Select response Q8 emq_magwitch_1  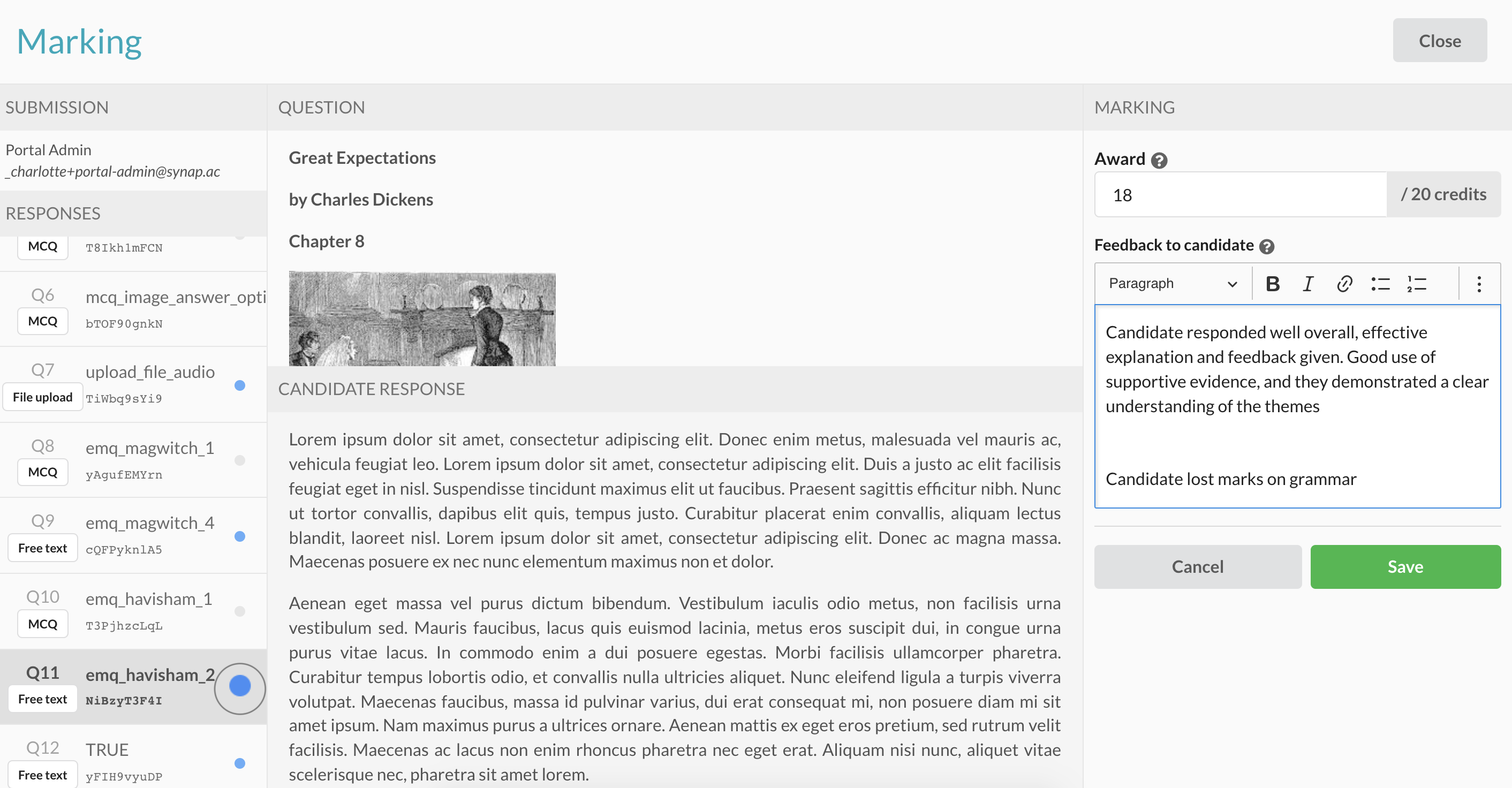tap(133, 460)
